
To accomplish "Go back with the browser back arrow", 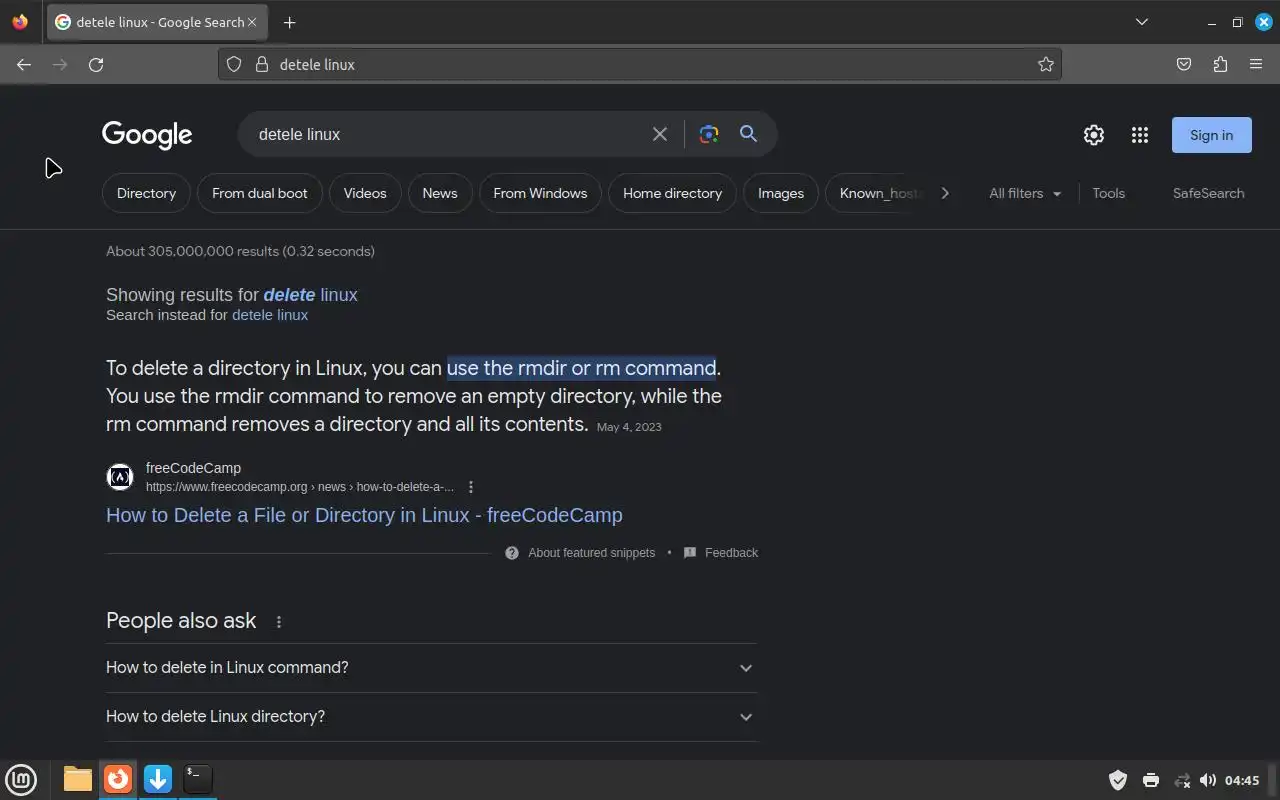I will pyautogui.click(x=24, y=64).
